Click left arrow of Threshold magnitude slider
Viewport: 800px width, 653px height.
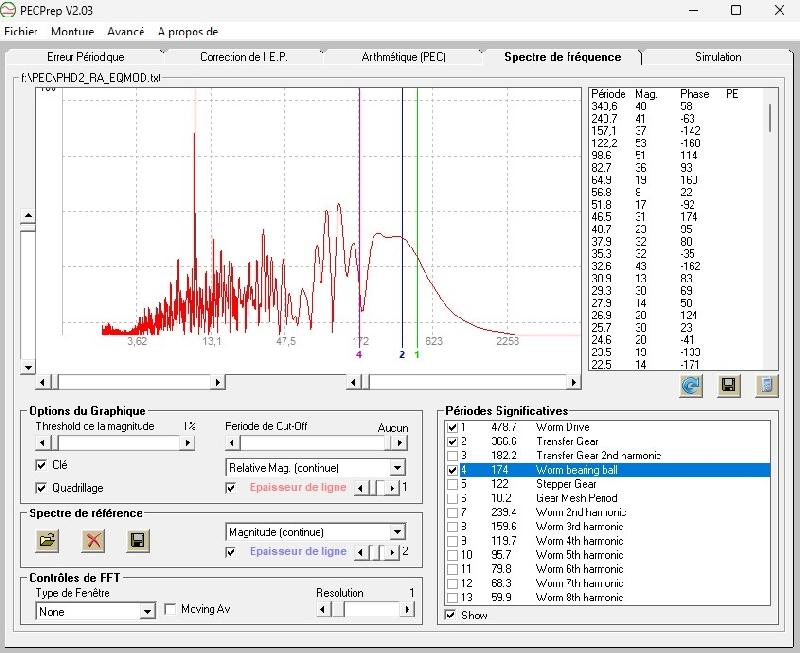click(x=42, y=443)
